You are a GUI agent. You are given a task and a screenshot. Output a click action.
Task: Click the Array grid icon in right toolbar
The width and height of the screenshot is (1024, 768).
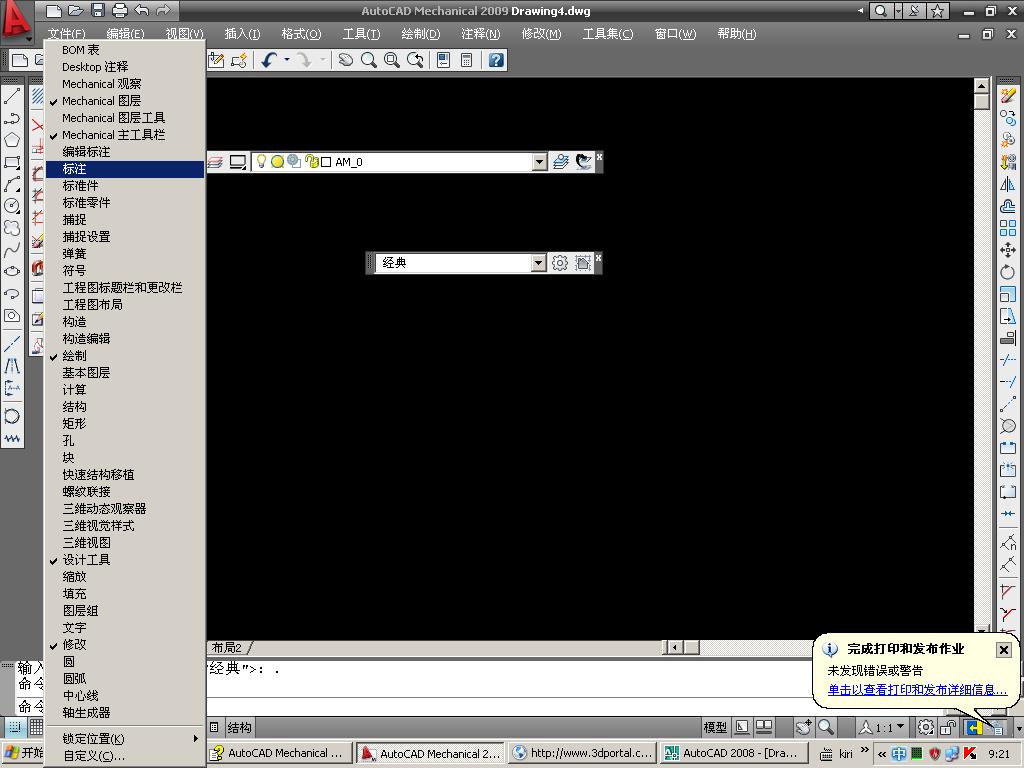(x=1008, y=228)
